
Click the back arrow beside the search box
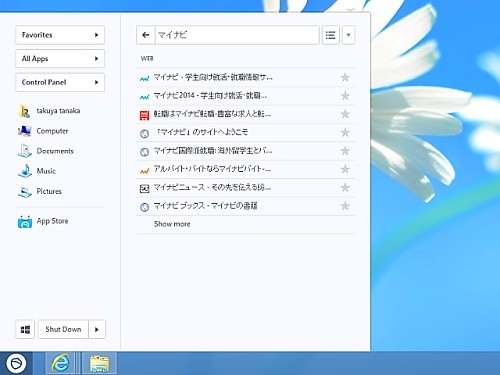(146, 35)
